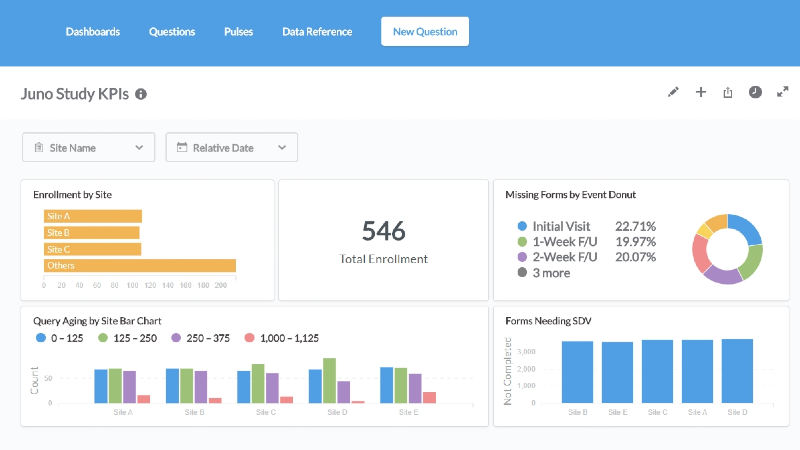Expand the Relative Date dropdown chevron

[282, 148]
